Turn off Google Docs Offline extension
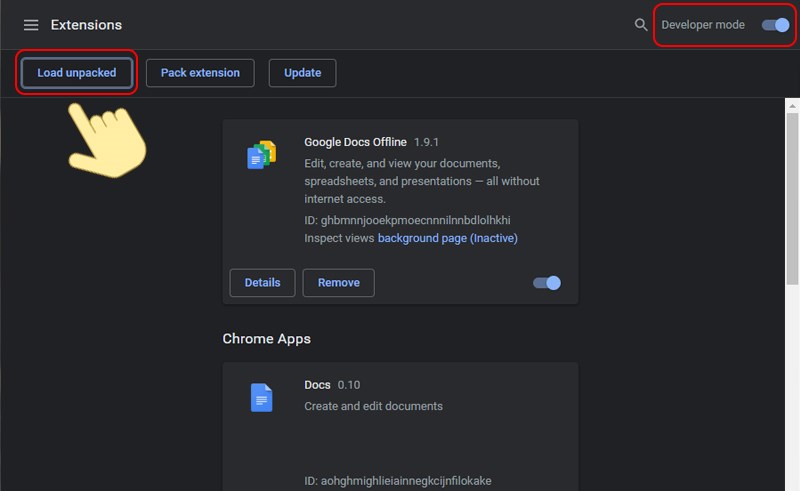Image resolution: width=800 pixels, height=491 pixels. 547,283
